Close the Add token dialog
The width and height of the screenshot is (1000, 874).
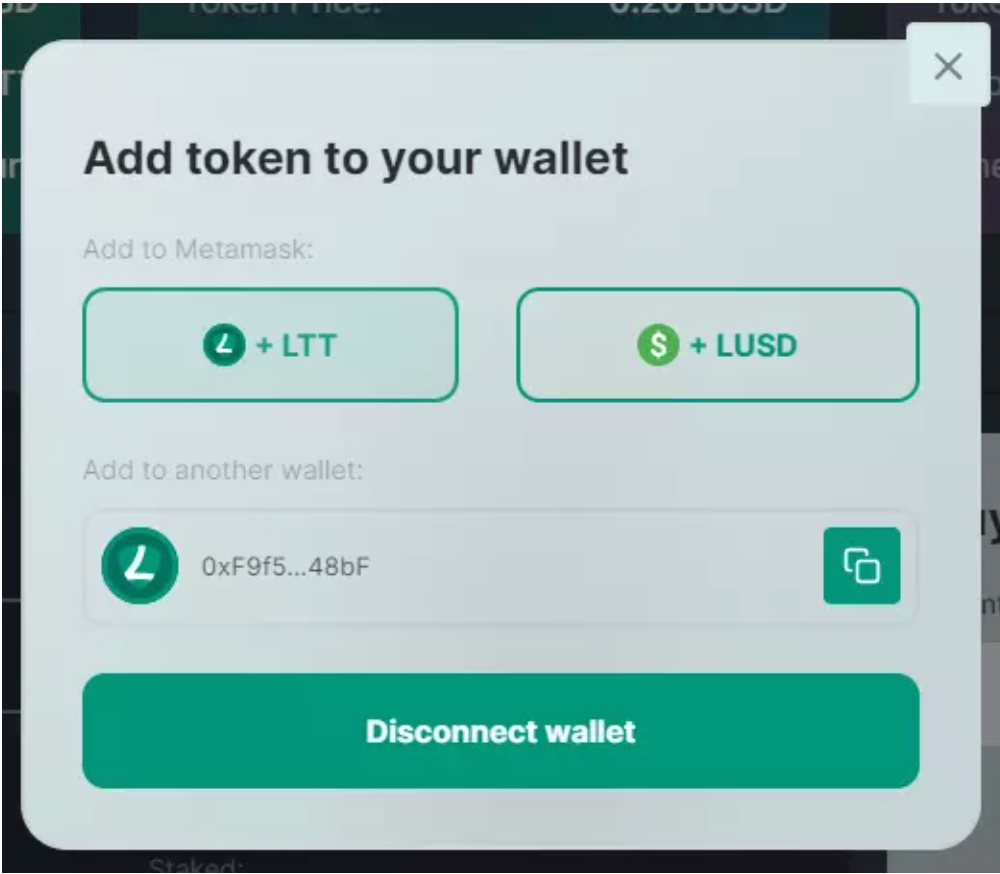(948, 66)
